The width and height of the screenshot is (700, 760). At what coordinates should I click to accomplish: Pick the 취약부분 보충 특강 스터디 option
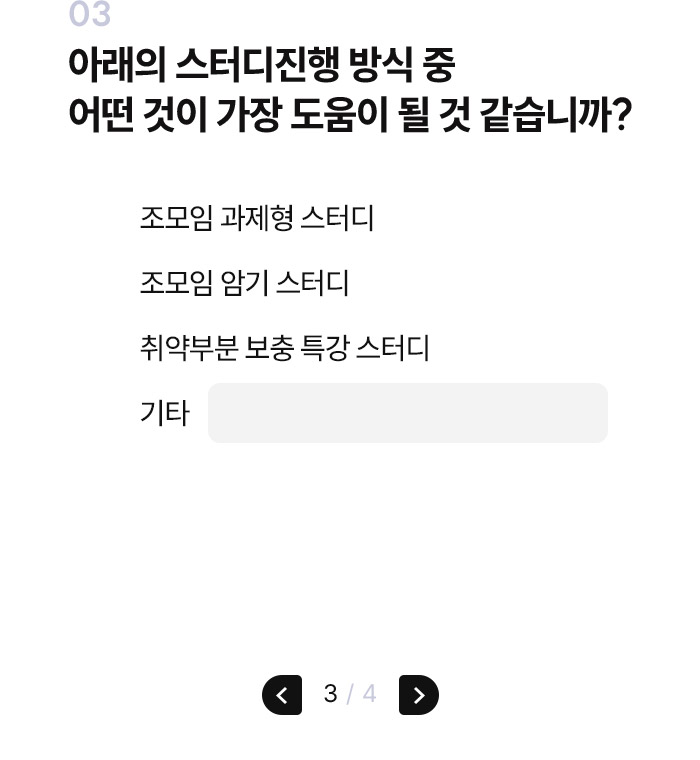pyautogui.click(x=285, y=349)
